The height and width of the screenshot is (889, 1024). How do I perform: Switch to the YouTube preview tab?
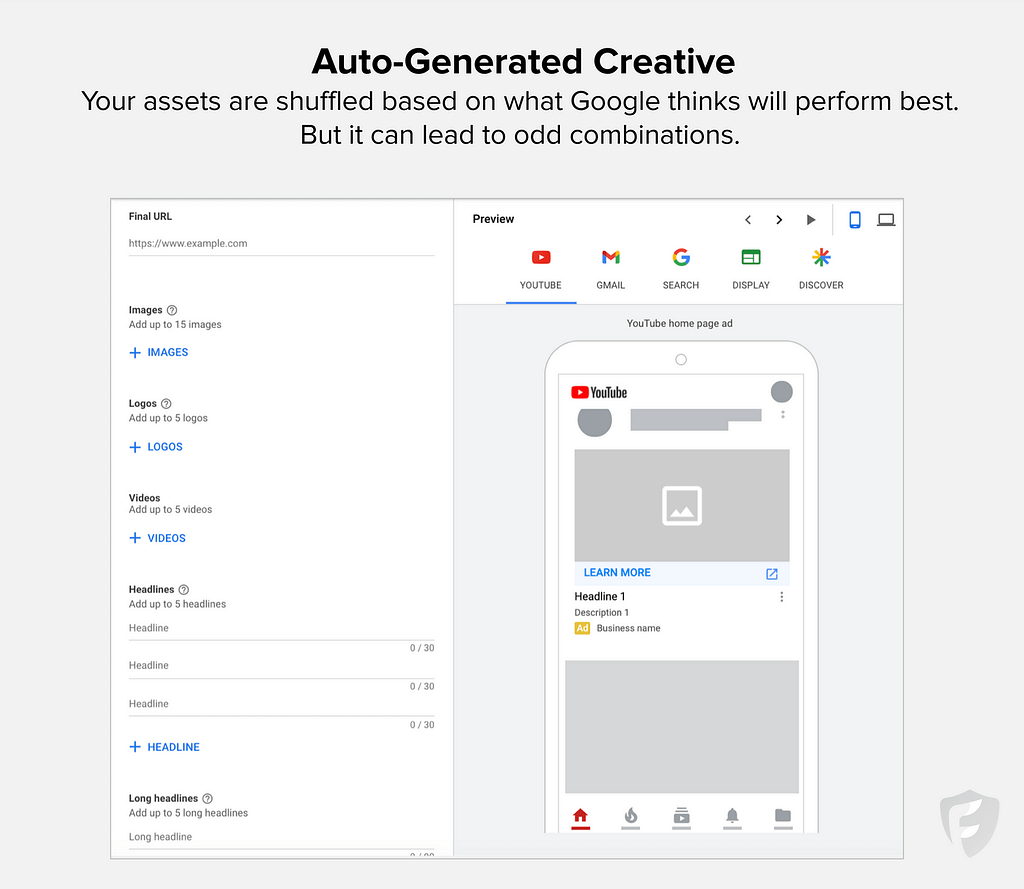pyautogui.click(x=540, y=270)
